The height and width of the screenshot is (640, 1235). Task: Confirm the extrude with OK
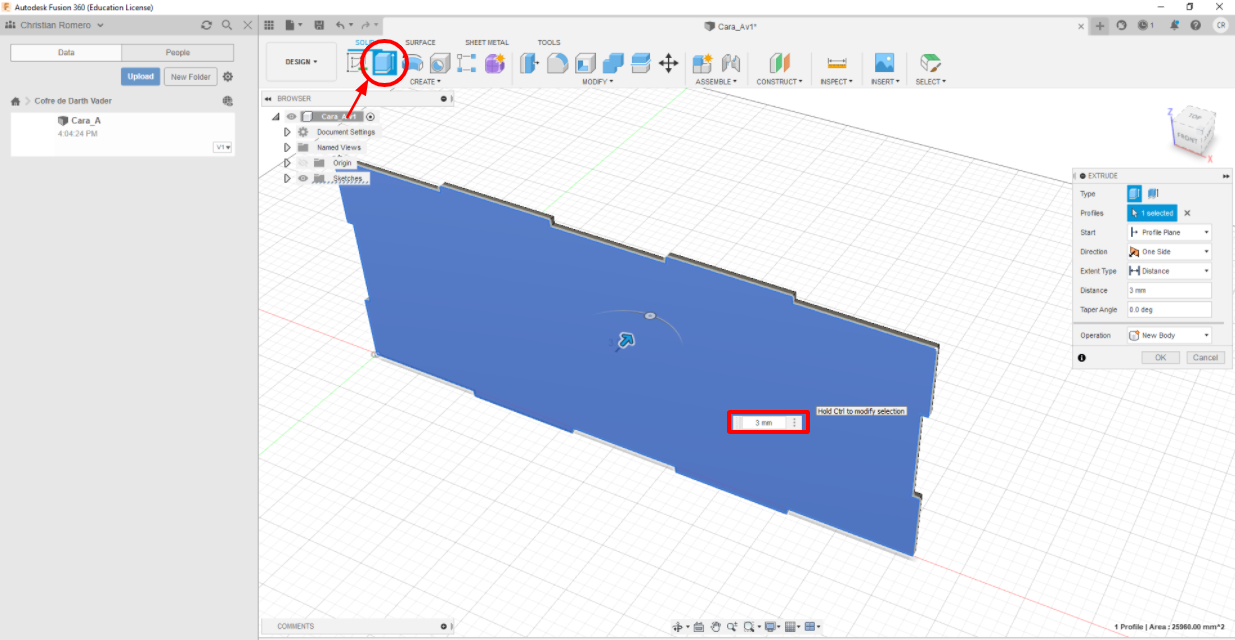1160,357
